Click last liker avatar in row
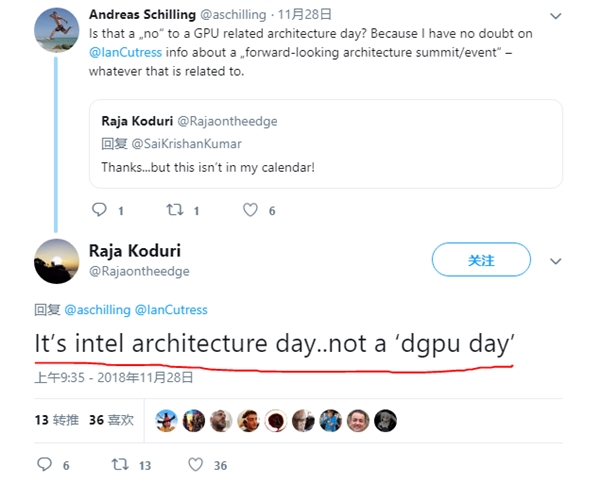 [x=385, y=422]
